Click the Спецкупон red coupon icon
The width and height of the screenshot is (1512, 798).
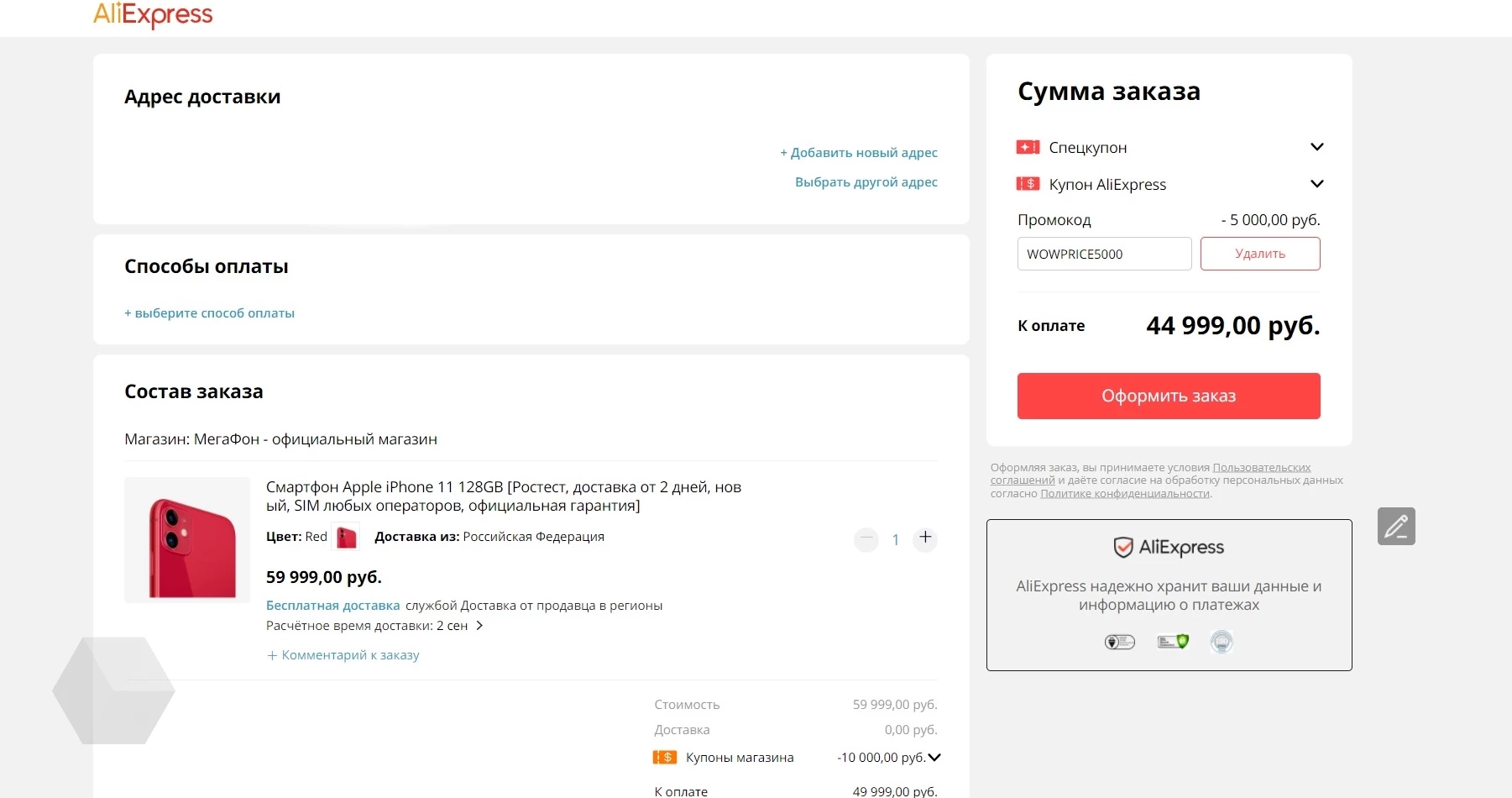point(1028,147)
